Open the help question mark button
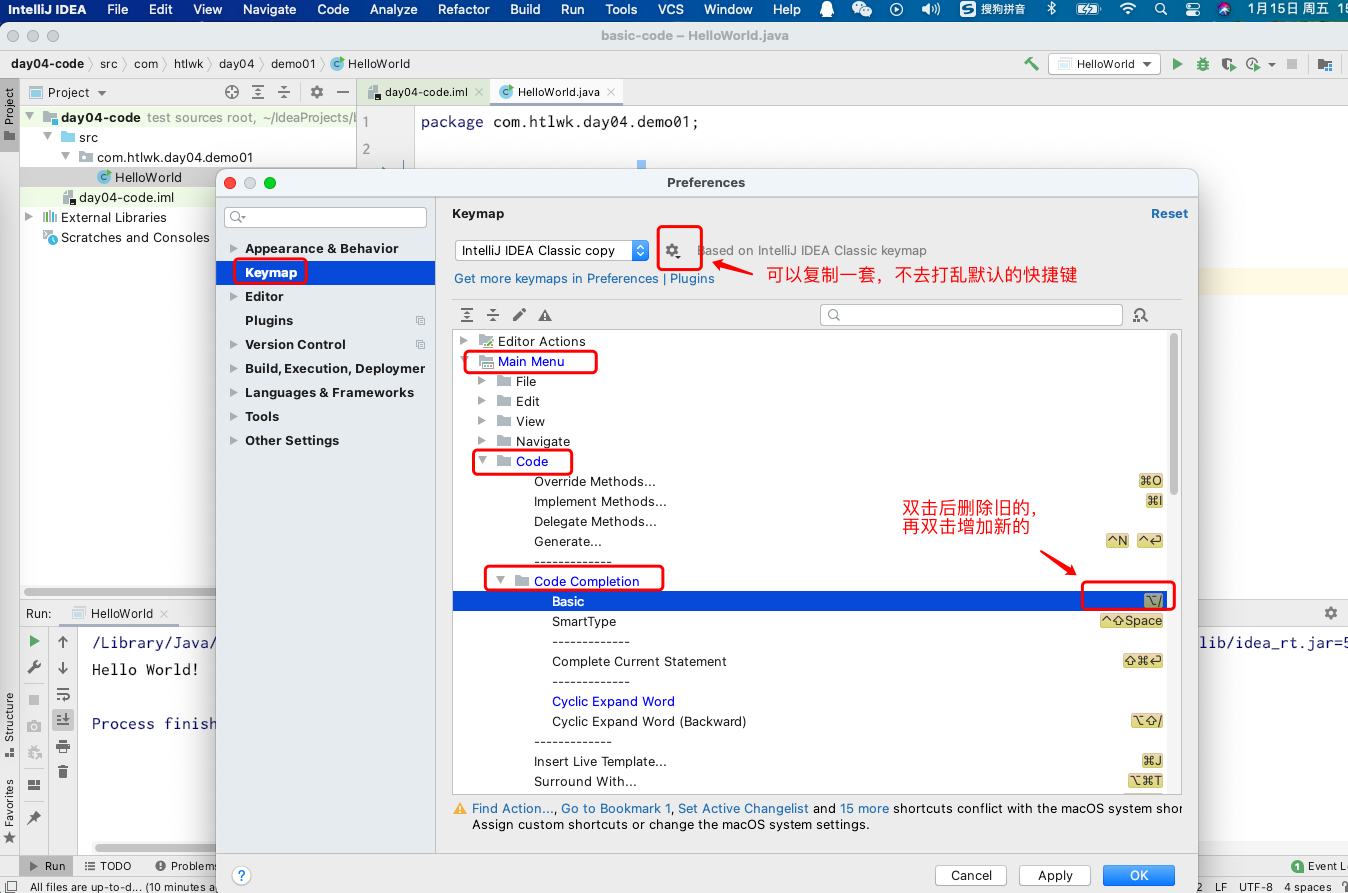1348x893 pixels. click(x=241, y=875)
